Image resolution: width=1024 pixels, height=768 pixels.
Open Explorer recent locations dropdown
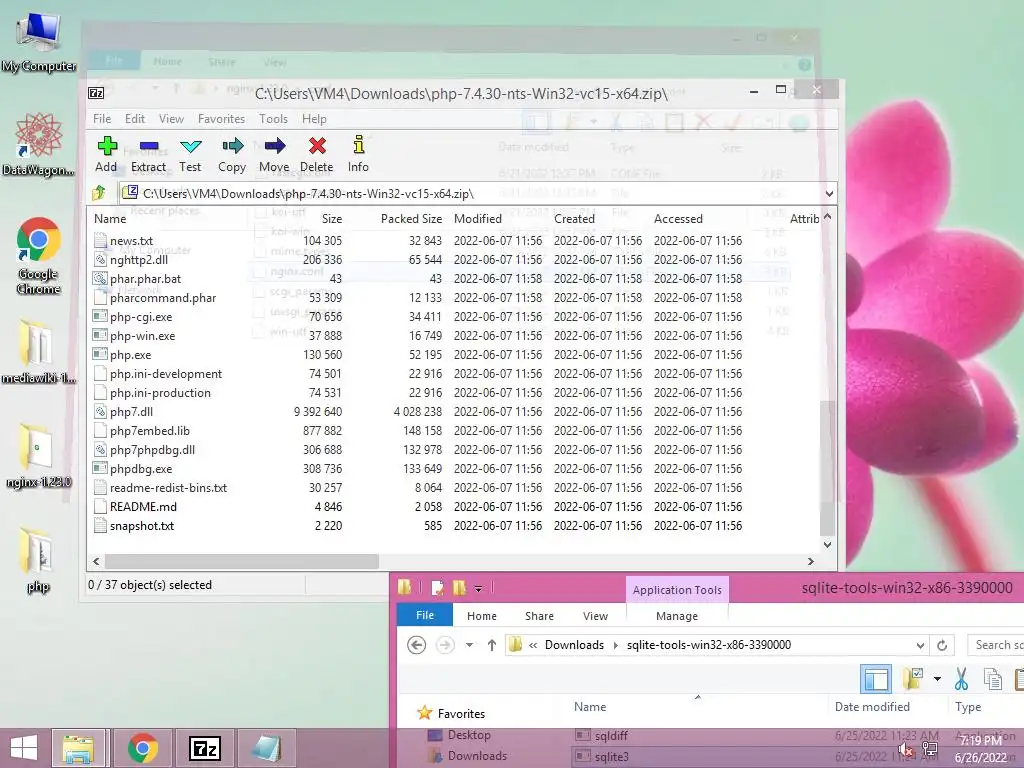pyautogui.click(x=469, y=645)
